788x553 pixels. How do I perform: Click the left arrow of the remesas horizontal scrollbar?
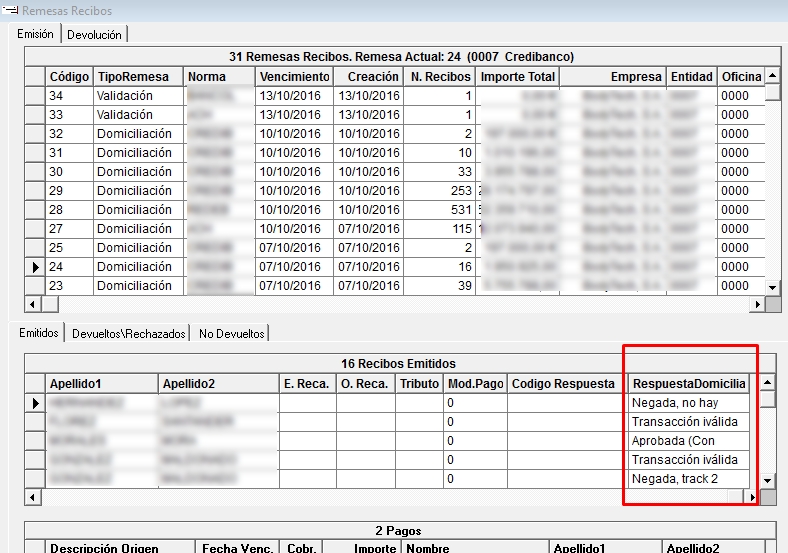point(33,304)
